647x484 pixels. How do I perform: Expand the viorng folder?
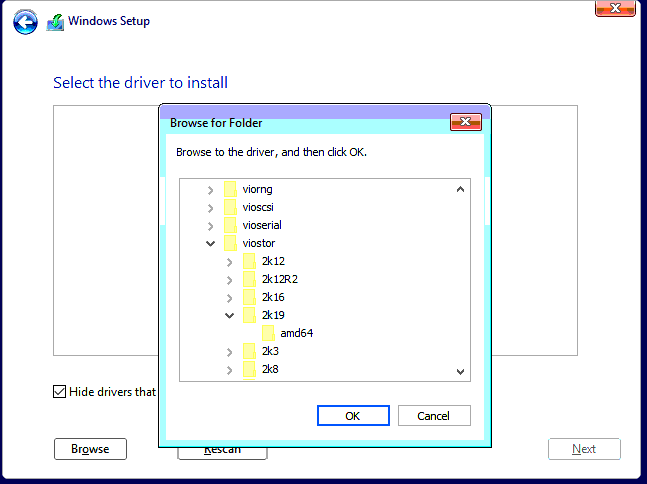pos(210,190)
